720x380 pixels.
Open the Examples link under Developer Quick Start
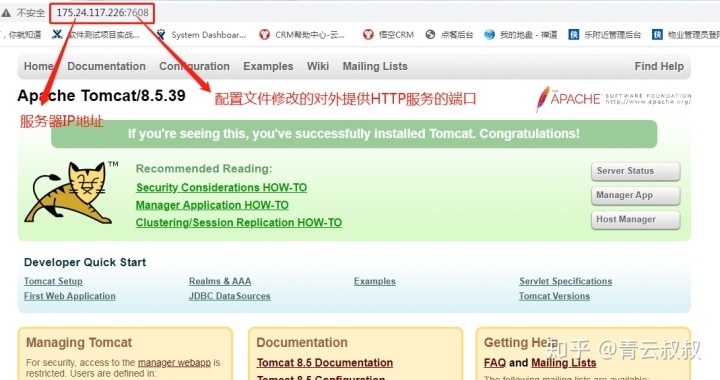[x=375, y=281]
